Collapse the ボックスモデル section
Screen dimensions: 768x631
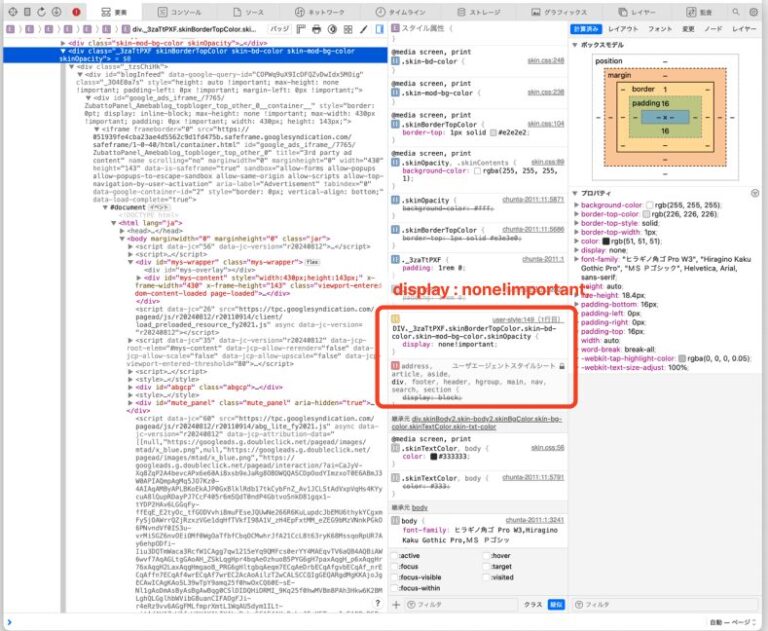[575, 45]
